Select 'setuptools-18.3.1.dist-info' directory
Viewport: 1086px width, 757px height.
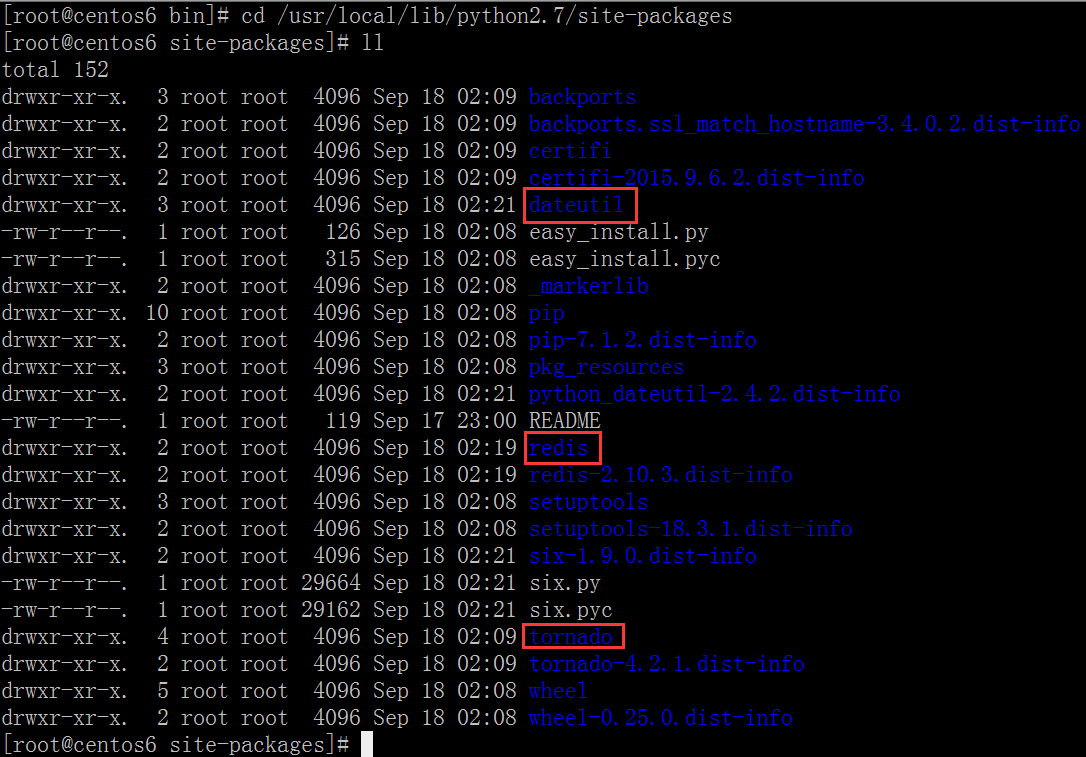click(x=691, y=529)
